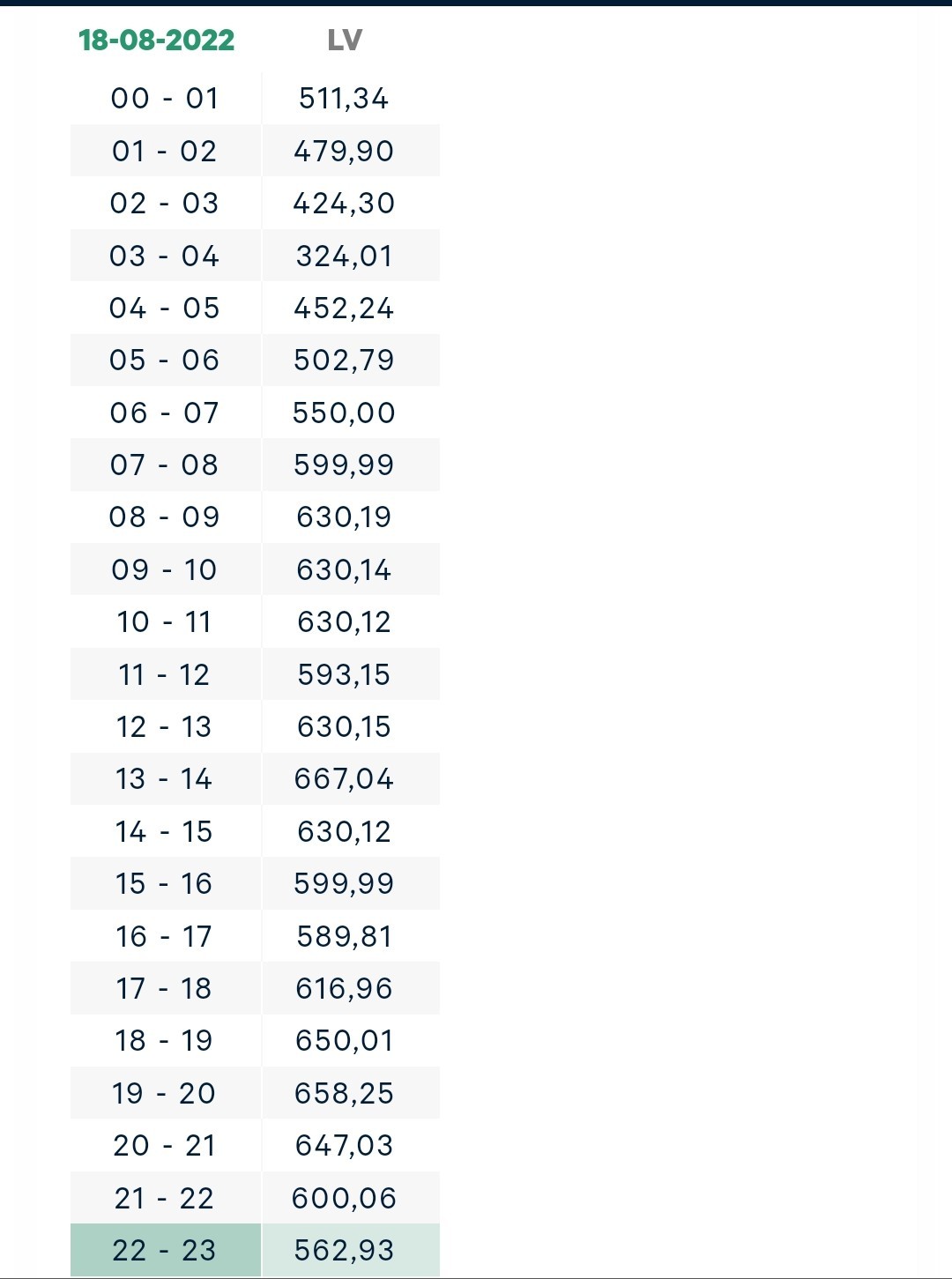Click the peak price 667,04

344,778
